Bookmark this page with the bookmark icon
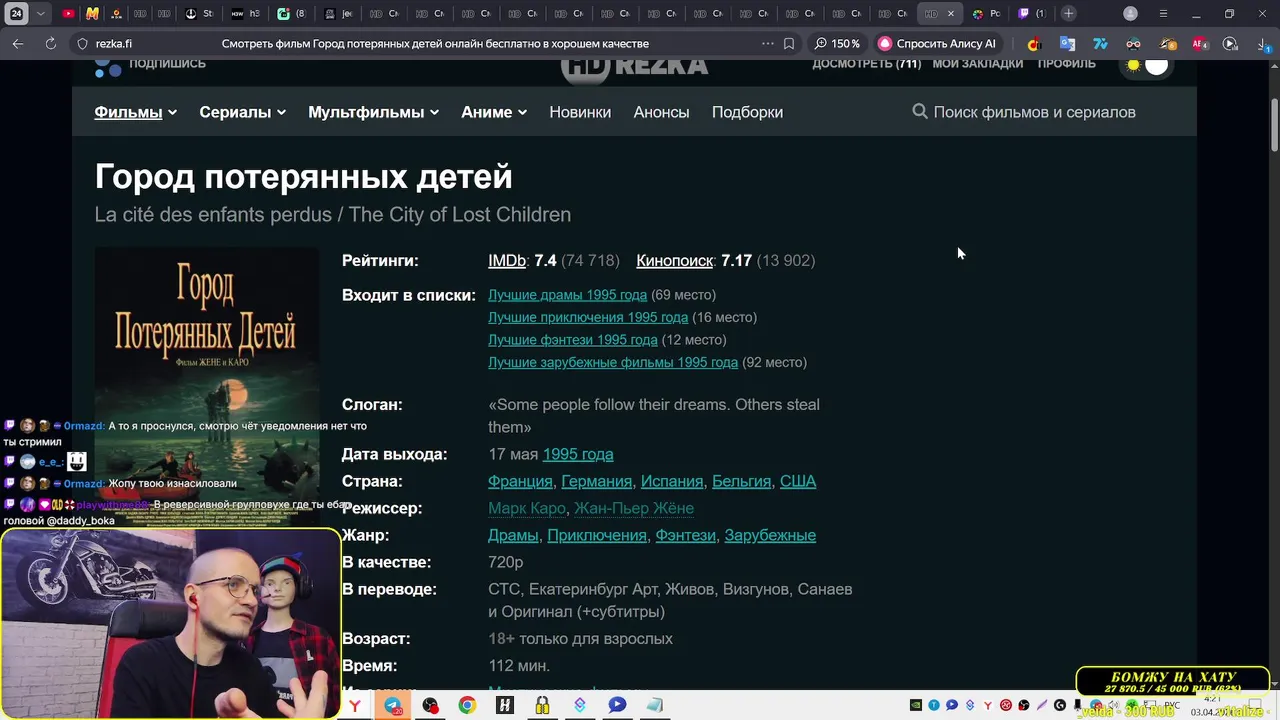This screenshot has width=1280, height=720. point(789,44)
